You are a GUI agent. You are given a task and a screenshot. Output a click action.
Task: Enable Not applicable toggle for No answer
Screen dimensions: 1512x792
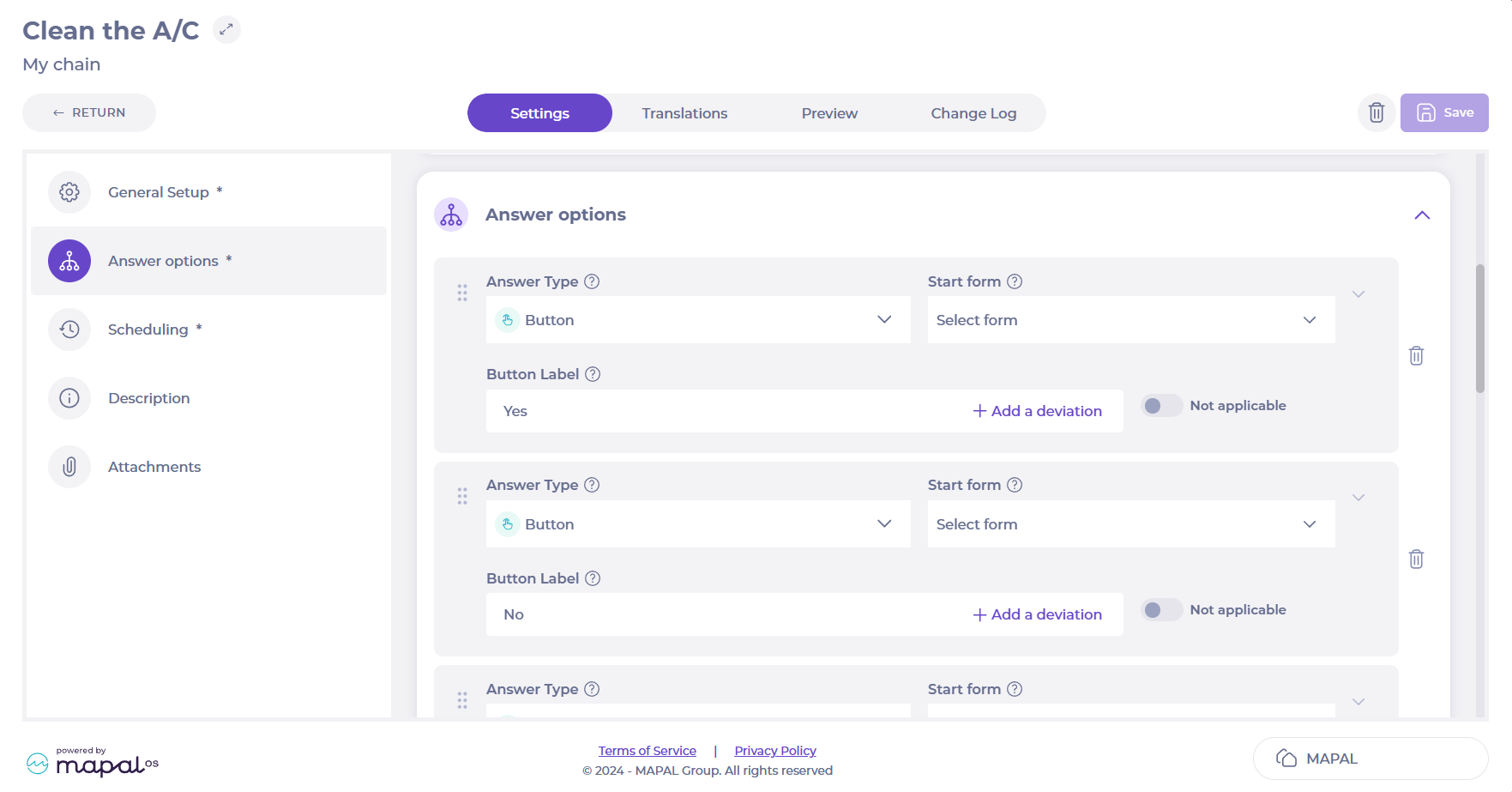point(1161,610)
